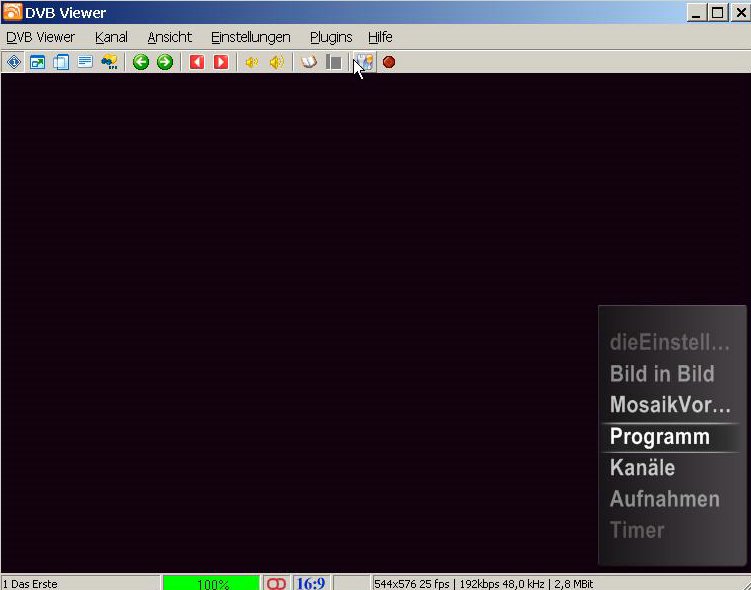Open the teletext page toolbar icon

pyautogui.click(x=85, y=62)
